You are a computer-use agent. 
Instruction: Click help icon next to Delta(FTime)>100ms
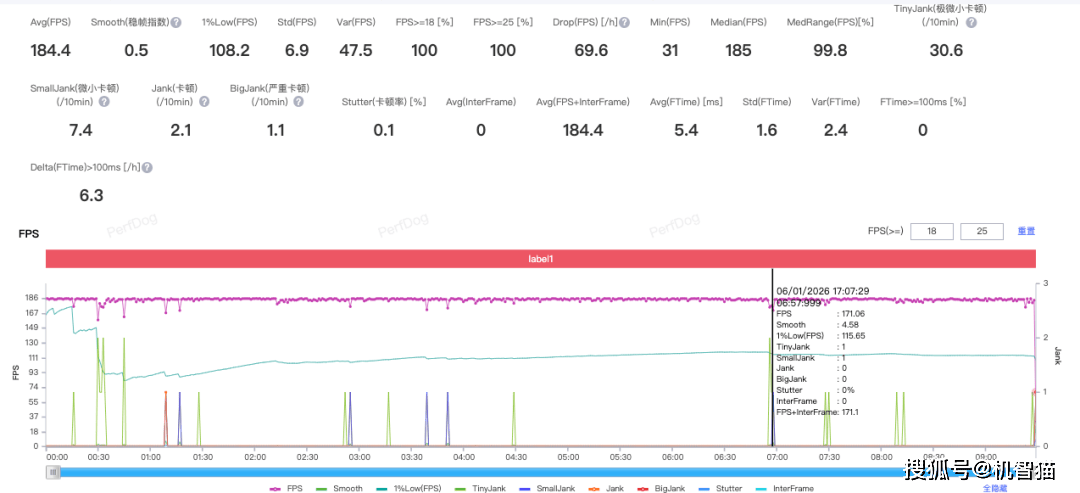pos(147,167)
